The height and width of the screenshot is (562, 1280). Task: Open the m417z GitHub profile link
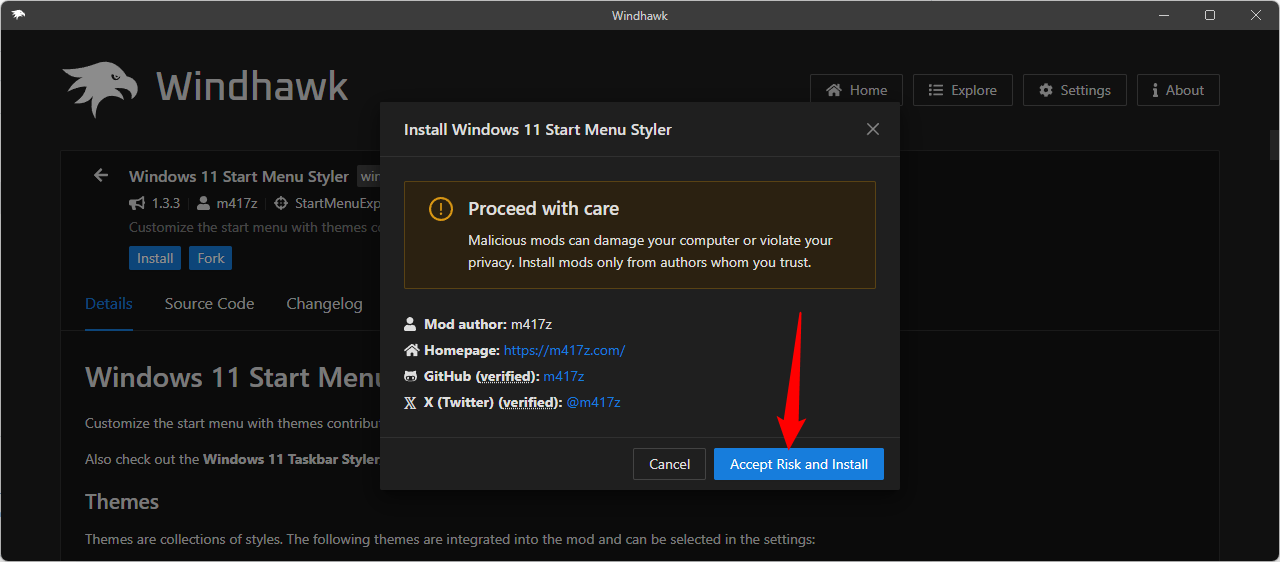[x=564, y=376]
